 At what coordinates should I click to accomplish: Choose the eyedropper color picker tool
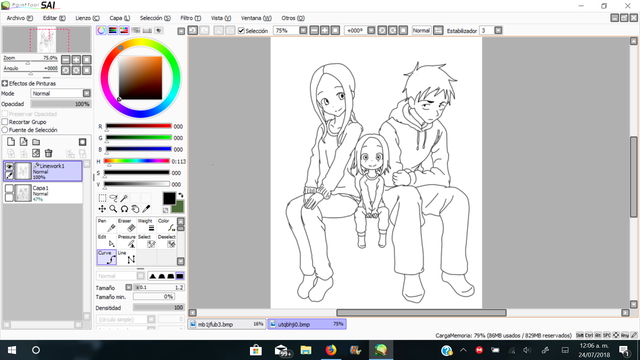(x=146, y=209)
